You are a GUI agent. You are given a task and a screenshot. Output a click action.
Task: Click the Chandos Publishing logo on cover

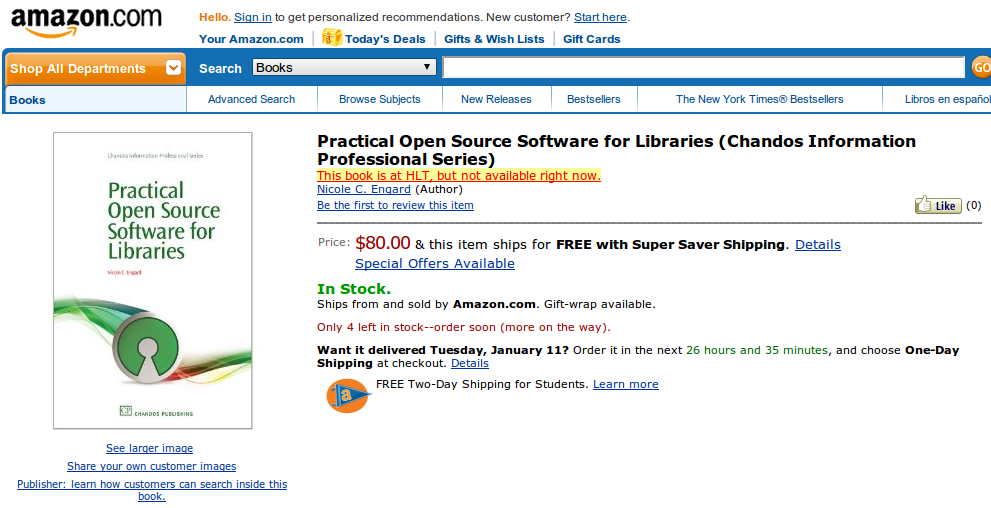pyautogui.click(x=156, y=412)
